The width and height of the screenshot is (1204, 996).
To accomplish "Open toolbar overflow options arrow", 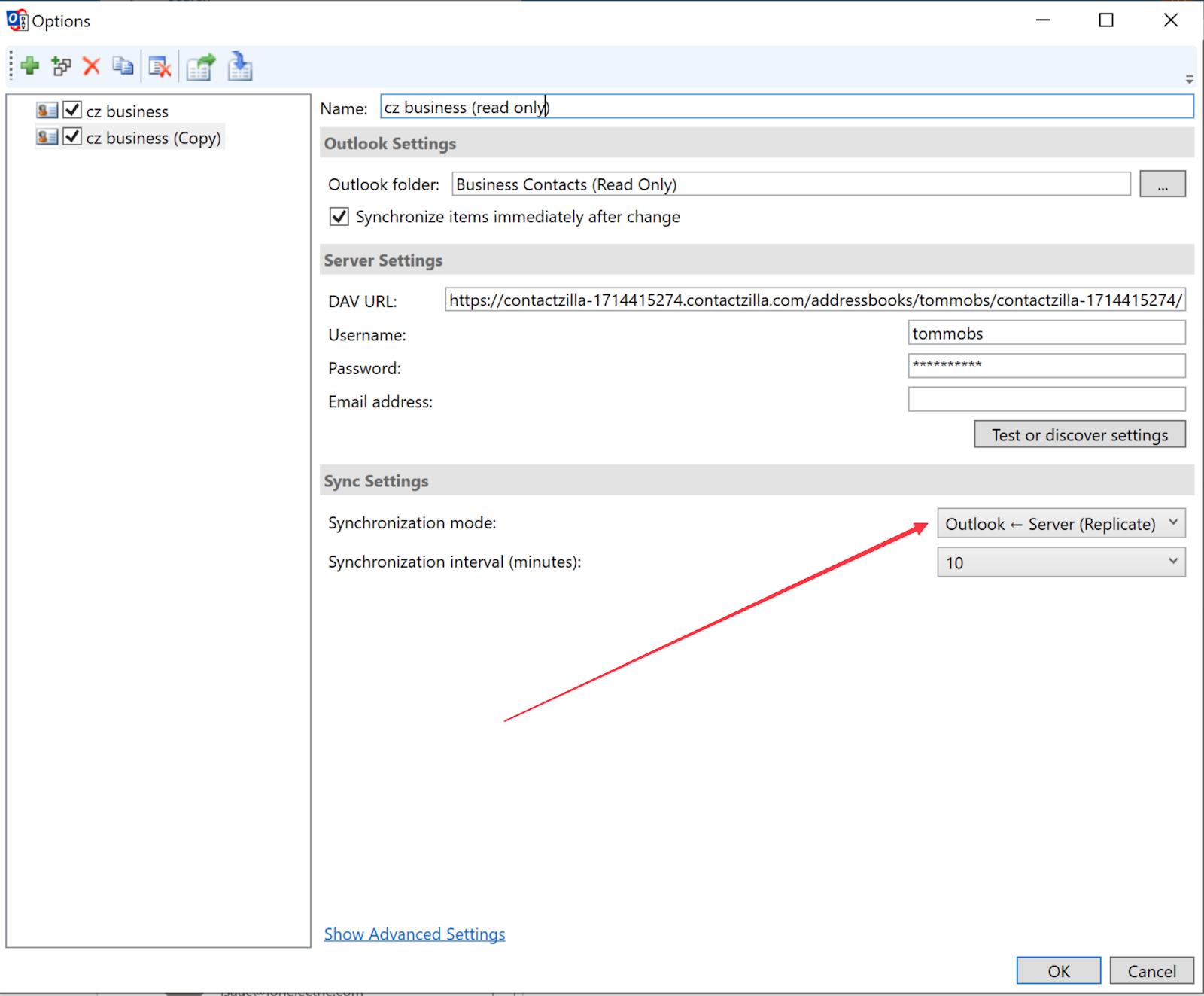I will point(1189,79).
